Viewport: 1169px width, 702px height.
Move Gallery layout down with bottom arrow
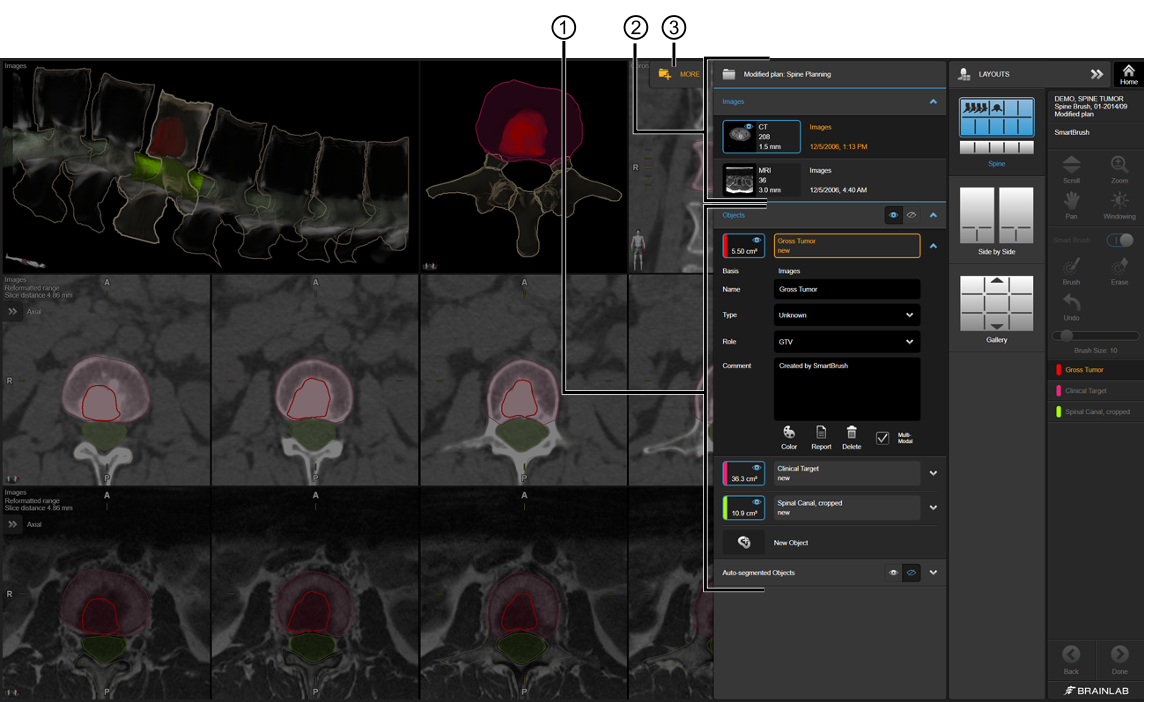997,326
